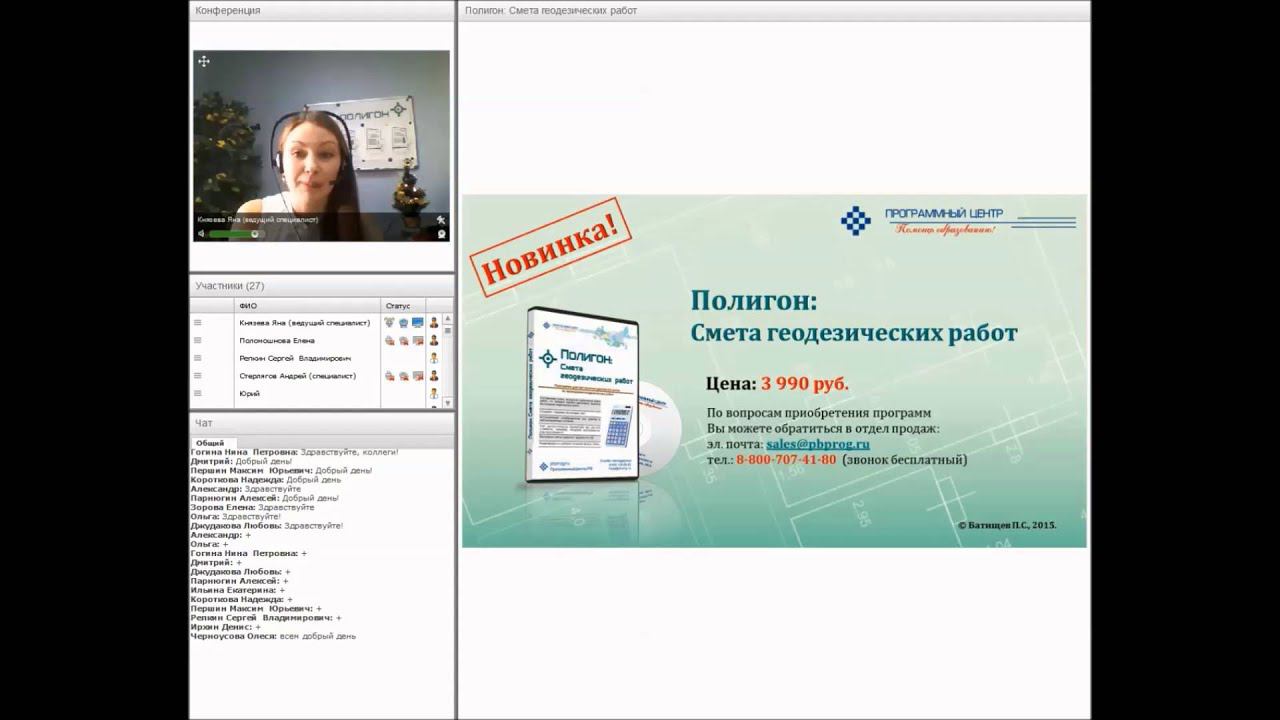Image resolution: width=1280 pixels, height=720 pixels.
Task: Click screen-share icon for Полоношнова Елена
Action: pos(418,341)
